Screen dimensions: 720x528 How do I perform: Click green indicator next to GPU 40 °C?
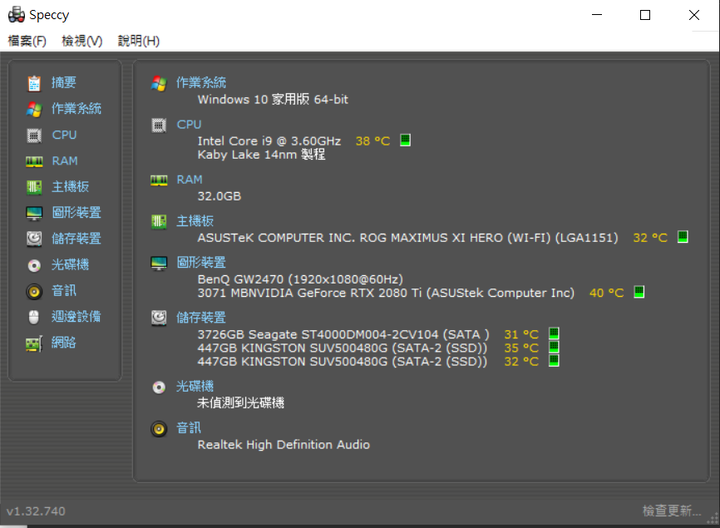(x=639, y=292)
